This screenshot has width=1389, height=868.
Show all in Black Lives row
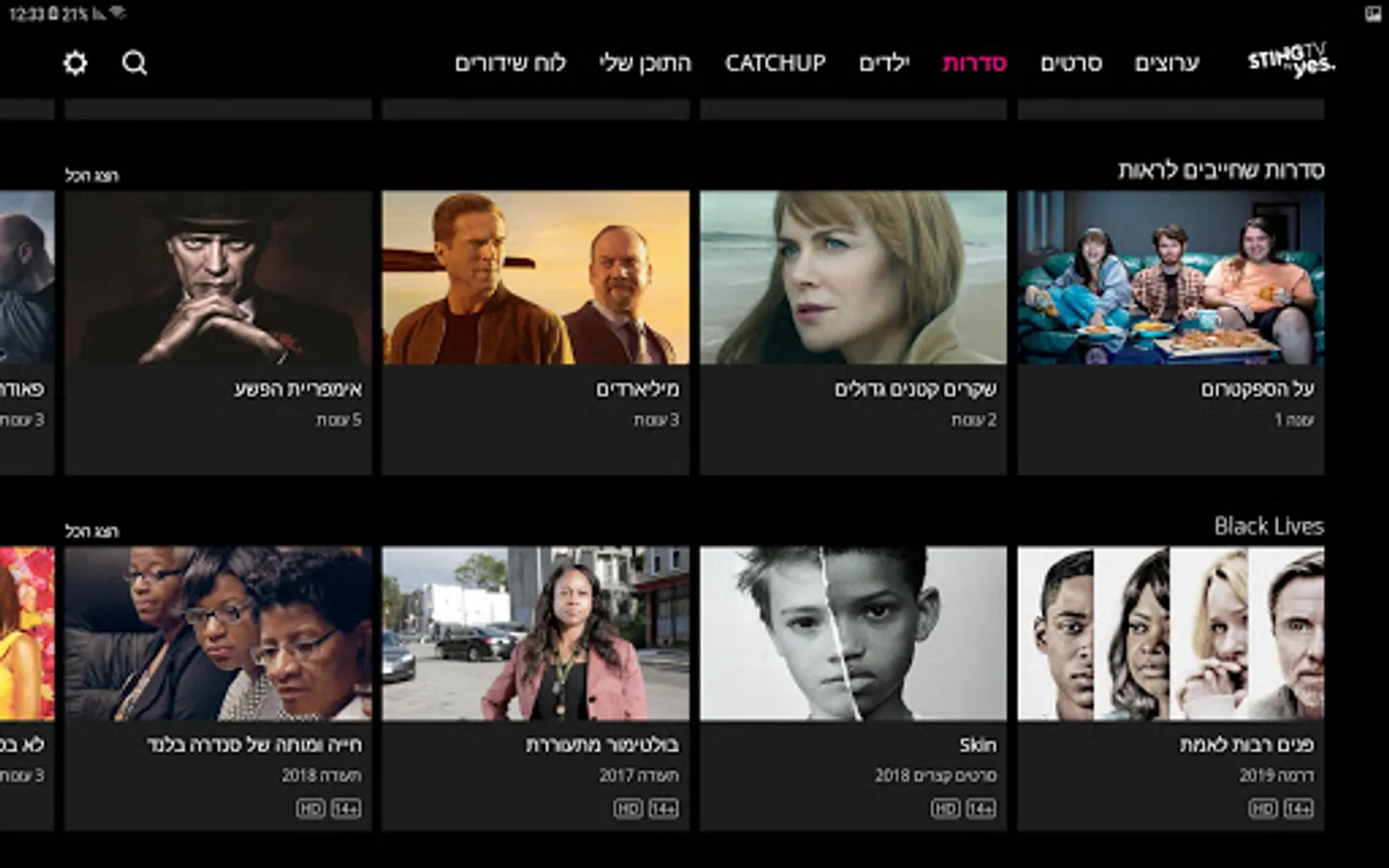[x=92, y=531]
